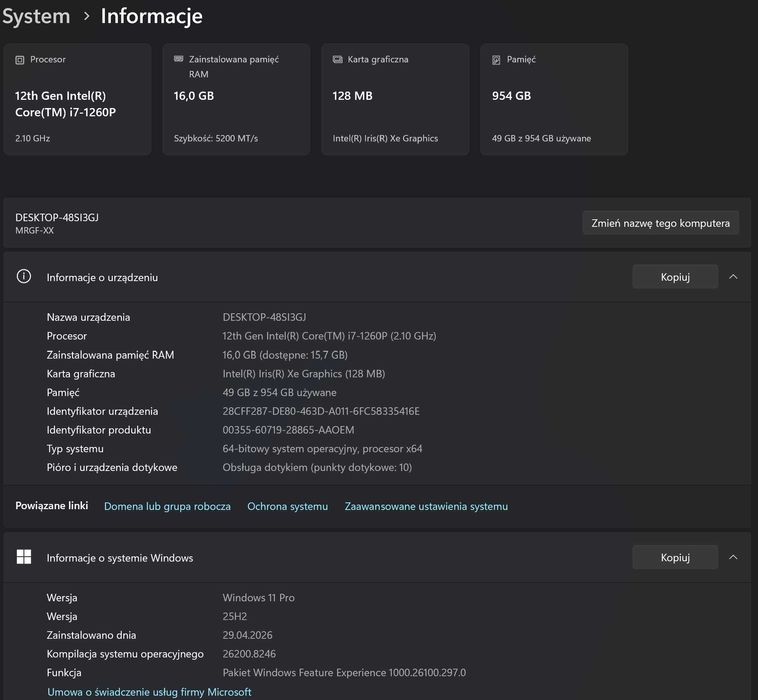Click 64-bitowy system operacyjny value
Image resolution: width=758 pixels, height=700 pixels.
[x=322, y=449]
